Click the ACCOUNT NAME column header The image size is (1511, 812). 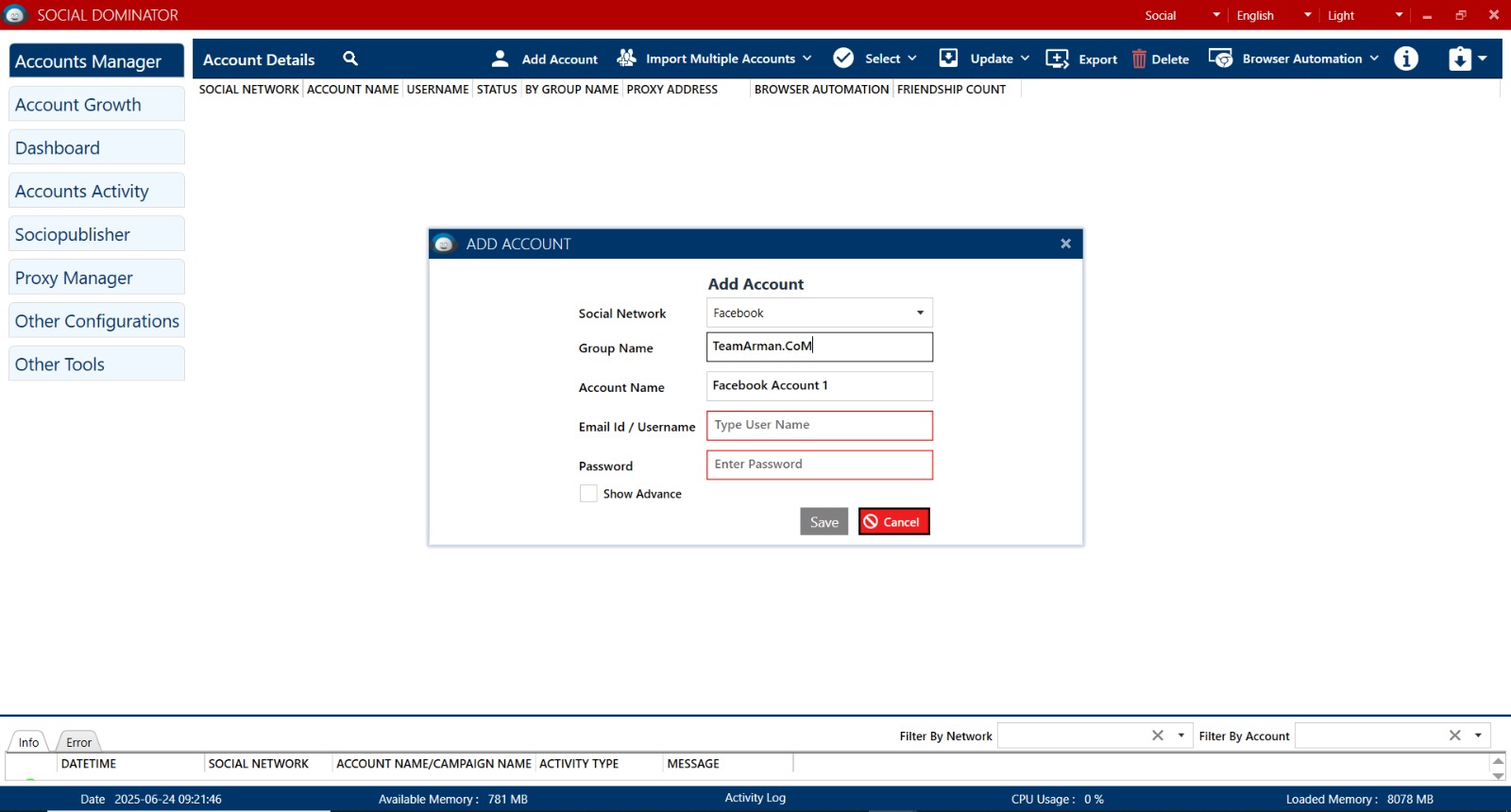(353, 89)
